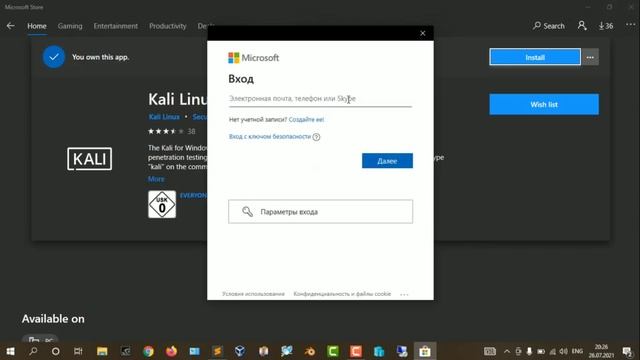Click the taskbar clock and date
Screen dimensions: 640x360
click(601, 351)
